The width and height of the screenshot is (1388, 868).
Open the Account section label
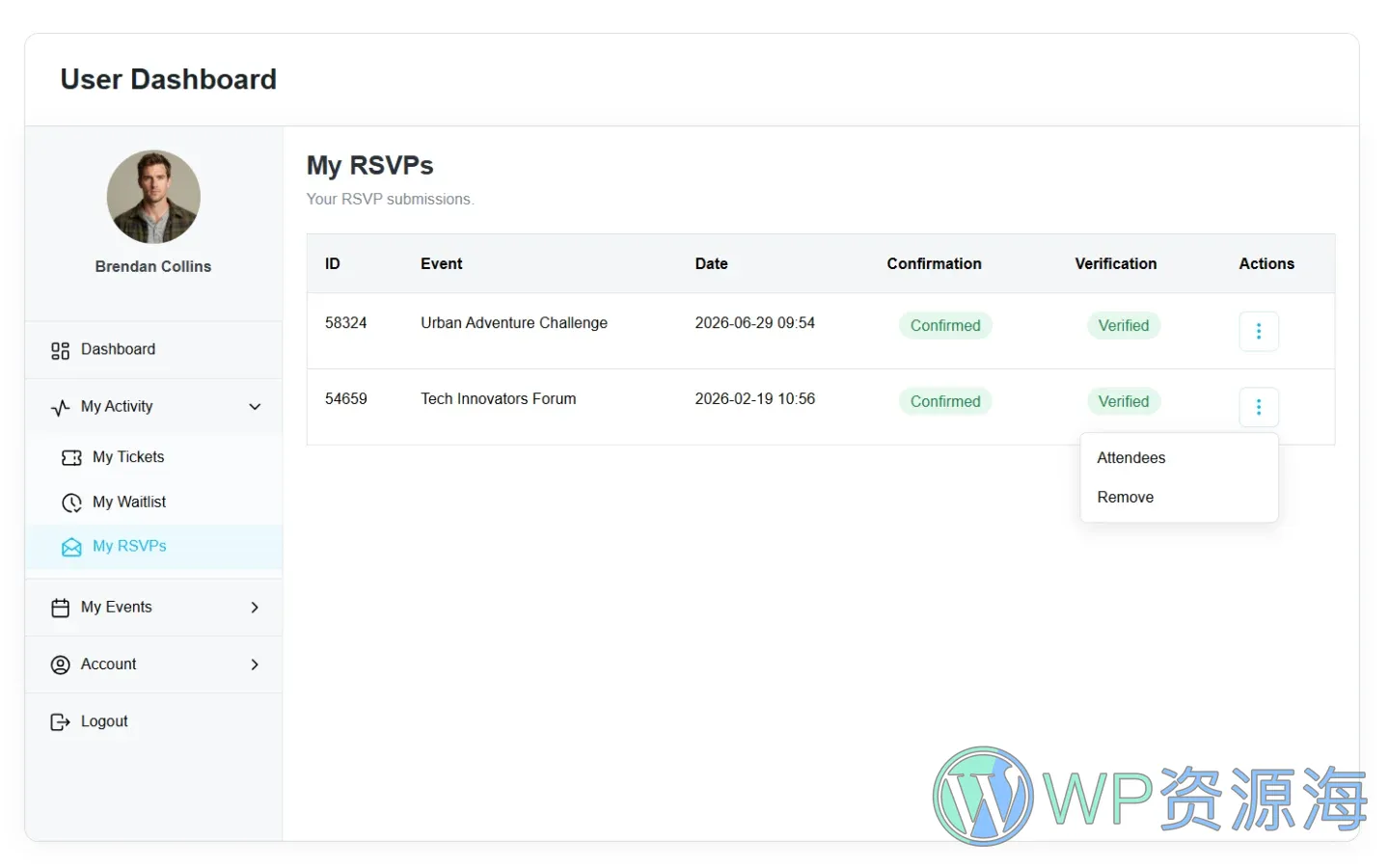pos(108,665)
